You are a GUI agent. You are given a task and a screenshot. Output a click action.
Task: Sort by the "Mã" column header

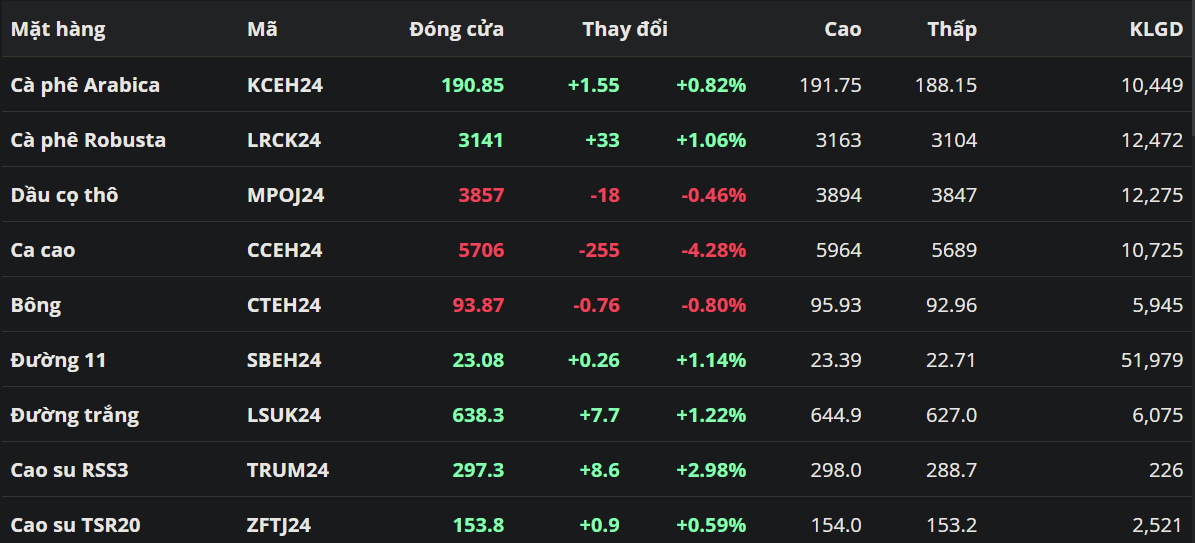pos(262,29)
